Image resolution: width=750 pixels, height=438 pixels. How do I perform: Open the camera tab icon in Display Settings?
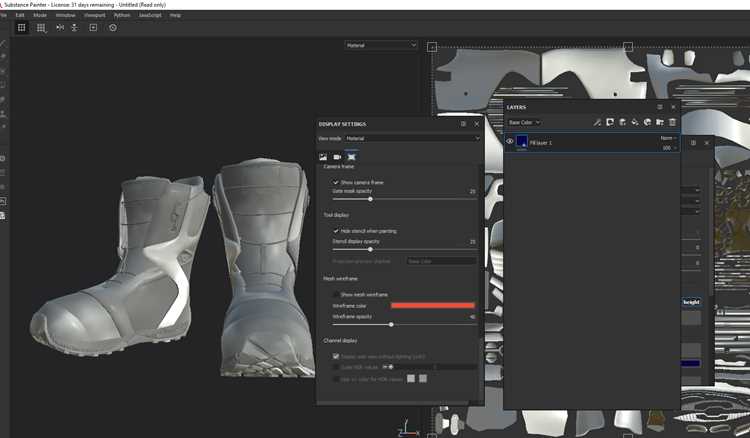tap(337, 157)
